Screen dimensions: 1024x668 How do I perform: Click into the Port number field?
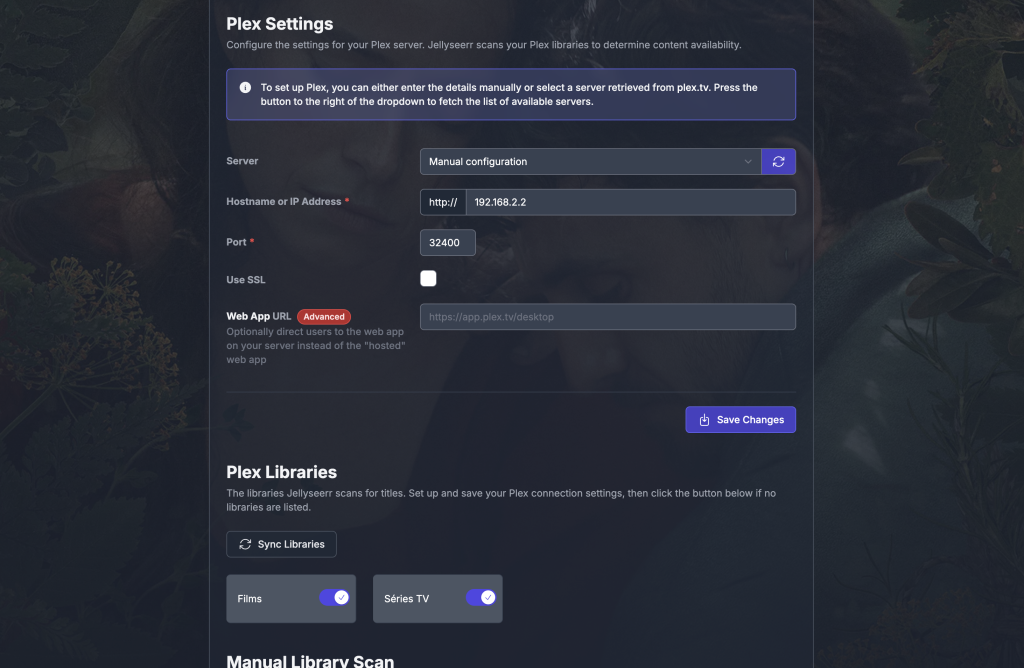[447, 242]
